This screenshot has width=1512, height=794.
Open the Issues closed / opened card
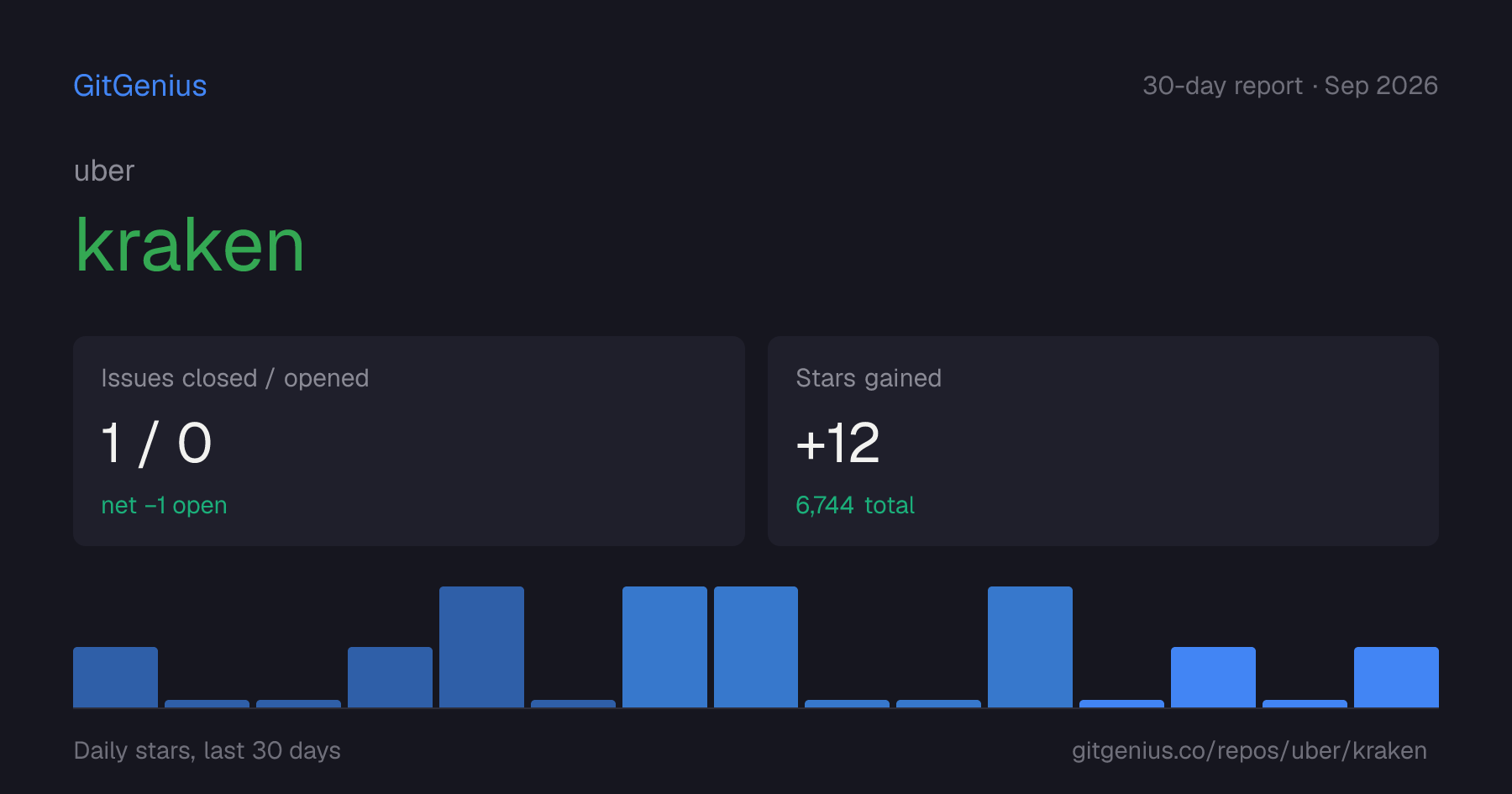click(x=409, y=441)
